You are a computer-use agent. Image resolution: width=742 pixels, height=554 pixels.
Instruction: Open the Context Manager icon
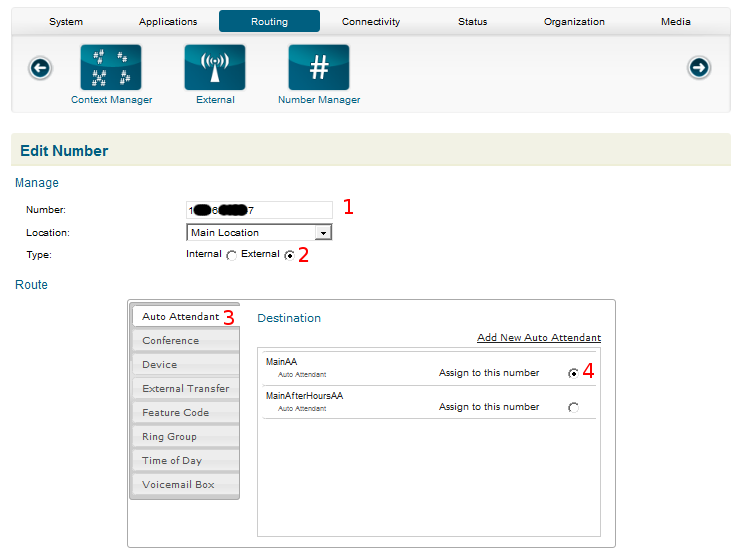click(111, 67)
